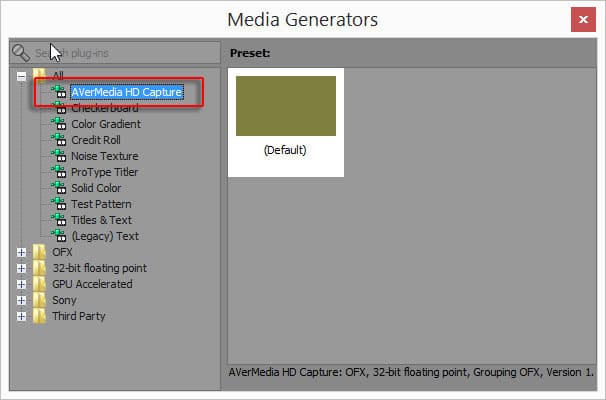Screen dimensions: 606x400
Task: Click the Color Gradient generator icon
Action: pyautogui.click(x=59, y=124)
